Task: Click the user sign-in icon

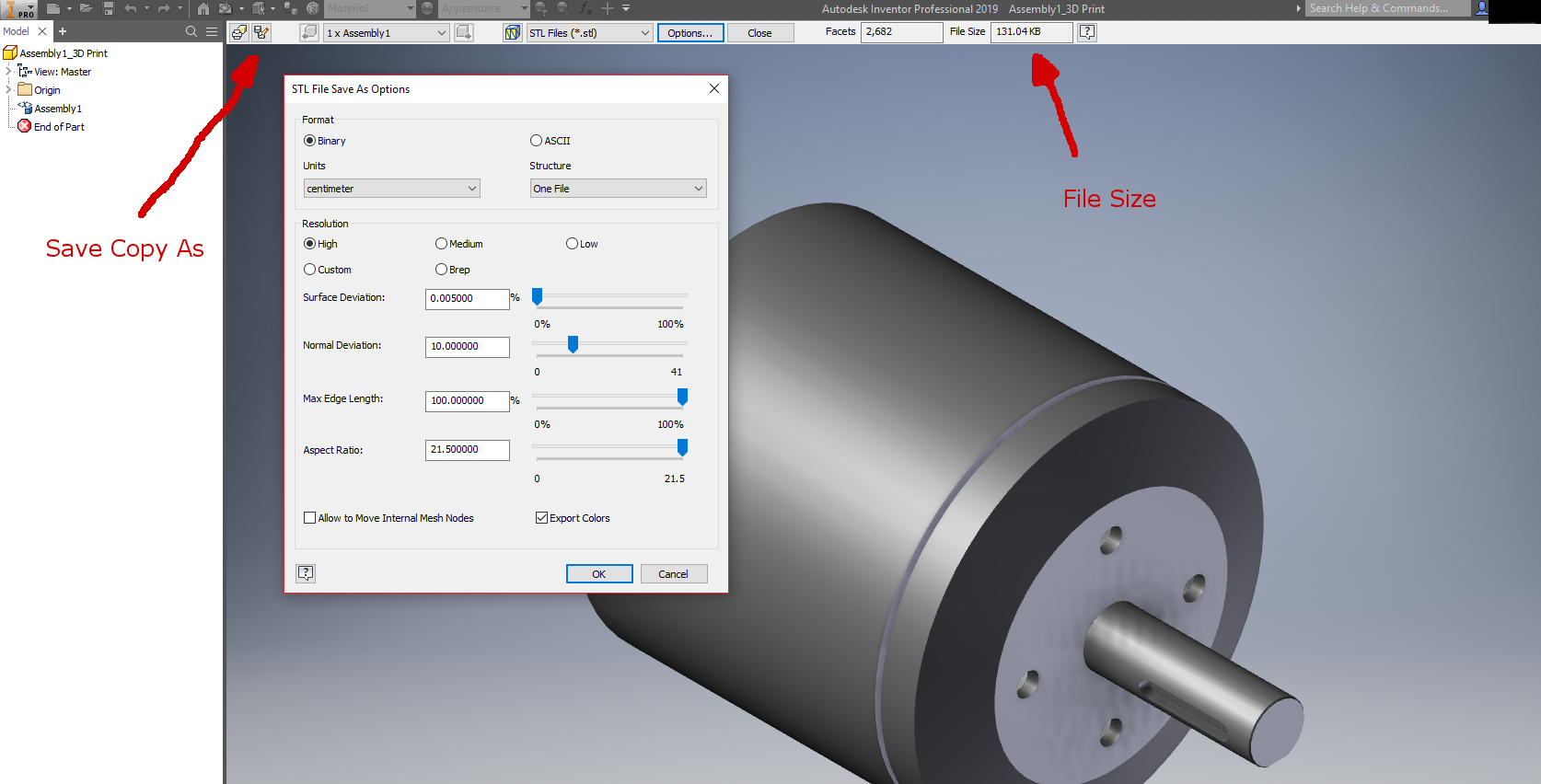Action: coord(1481,8)
